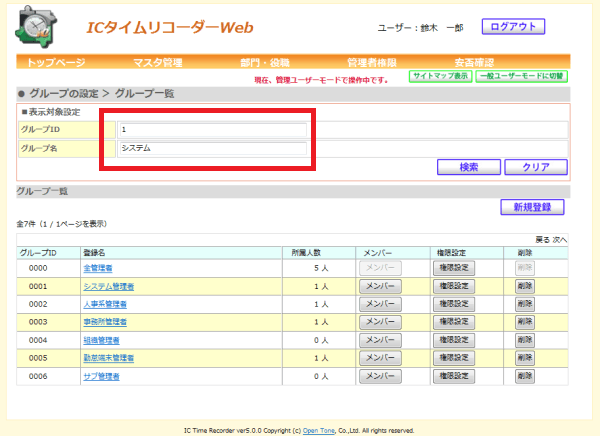Viewport: 600px width, 436px height.
Task: Open the 部門・役職 menu
Action: point(265,62)
